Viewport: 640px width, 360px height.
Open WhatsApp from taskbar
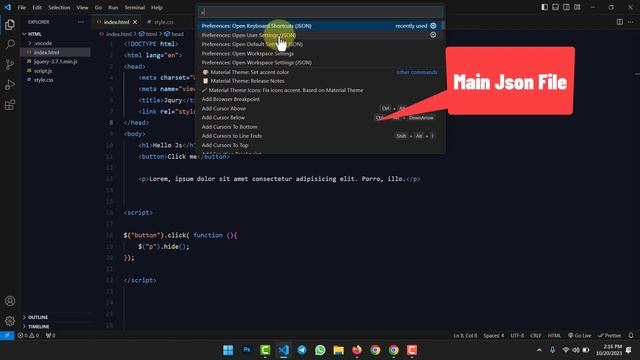320,350
